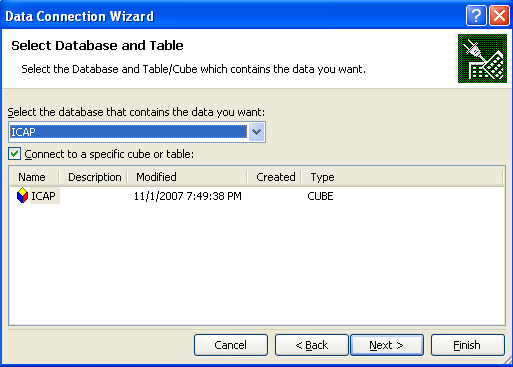The image size is (513, 367).
Task: Click the window resize grip corner
Action: pyautogui.click(x=506, y=360)
